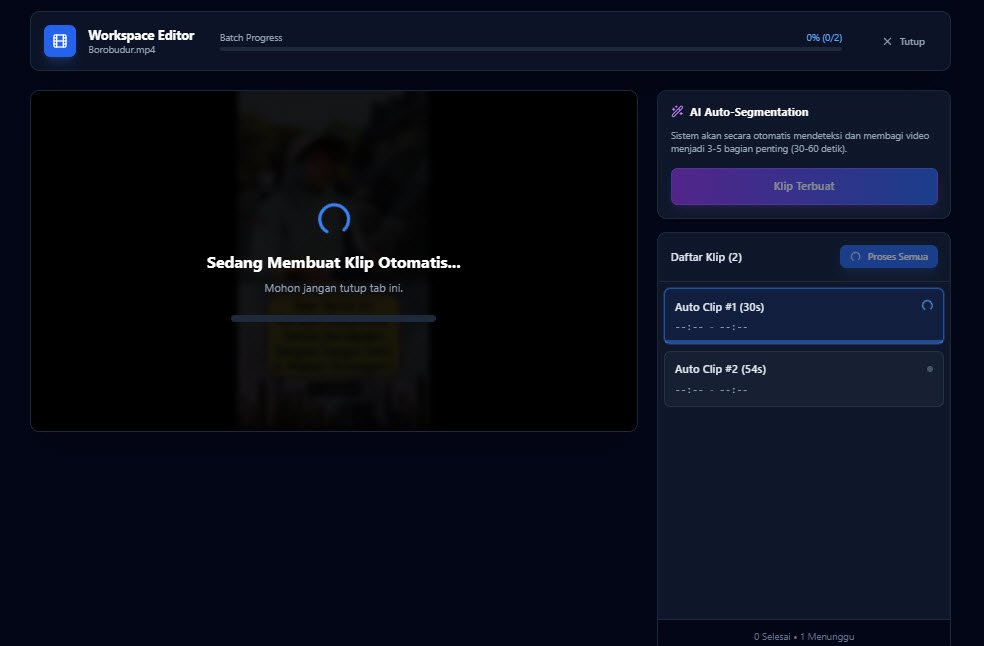The image size is (984, 646).
Task: Click the Batch Progress label
Action: (251, 38)
